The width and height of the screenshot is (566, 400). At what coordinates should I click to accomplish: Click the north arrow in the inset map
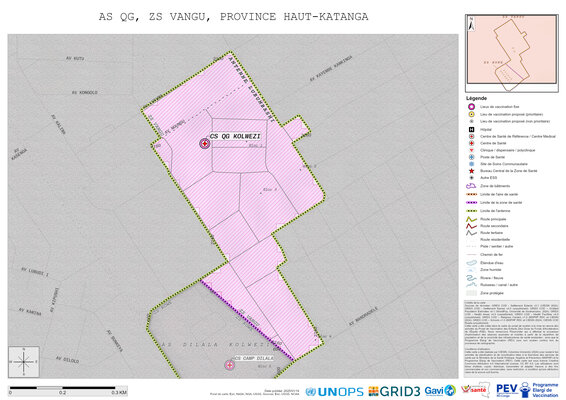point(471,24)
